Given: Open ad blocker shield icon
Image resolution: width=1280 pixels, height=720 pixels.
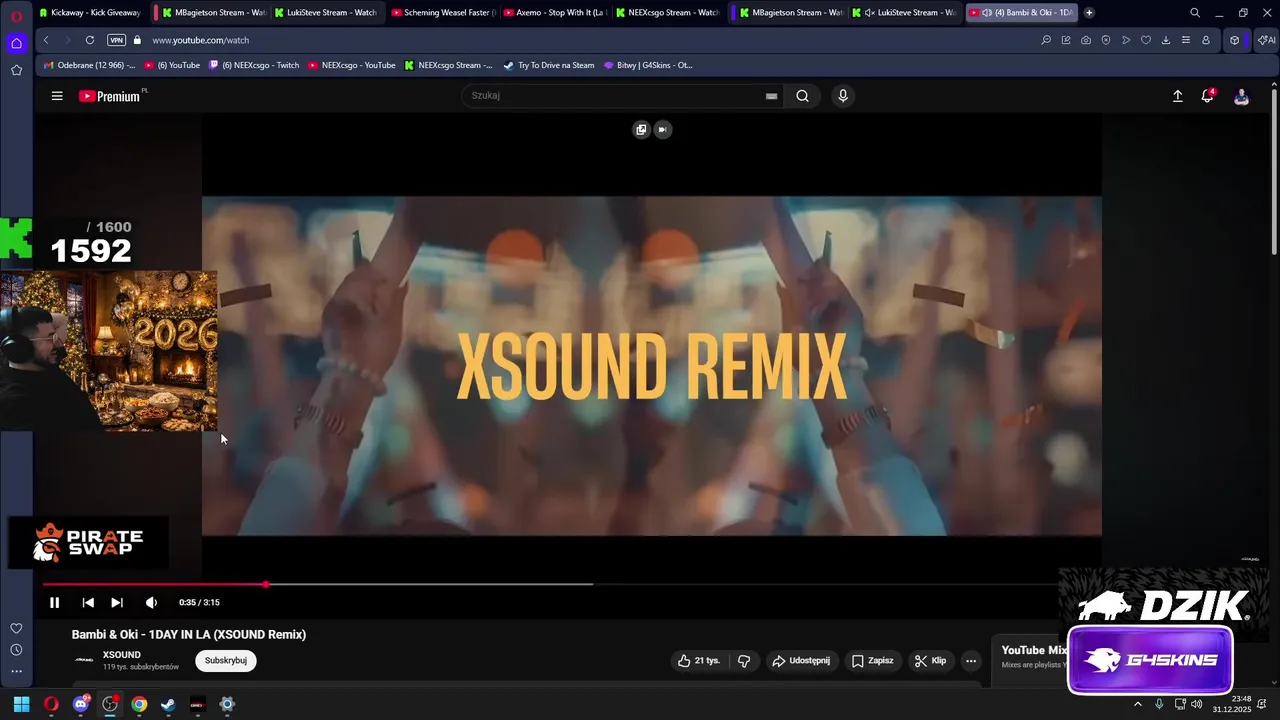Looking at the screenshot, I should pyautogui.click(x=1106, y=40).
